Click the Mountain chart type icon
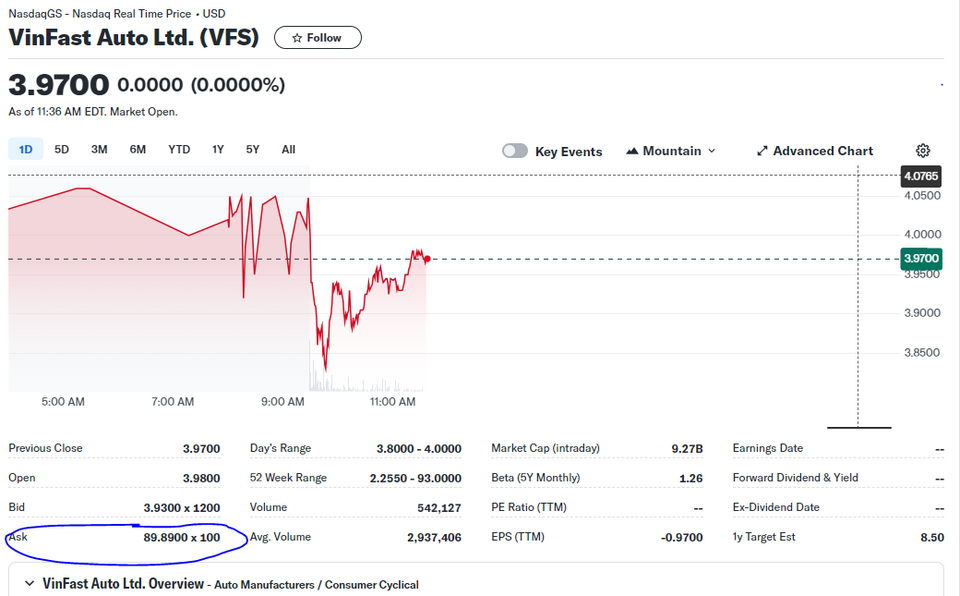The width and height of the screenshot is (960, 596). pyautogui.click(x=632, y=151)
